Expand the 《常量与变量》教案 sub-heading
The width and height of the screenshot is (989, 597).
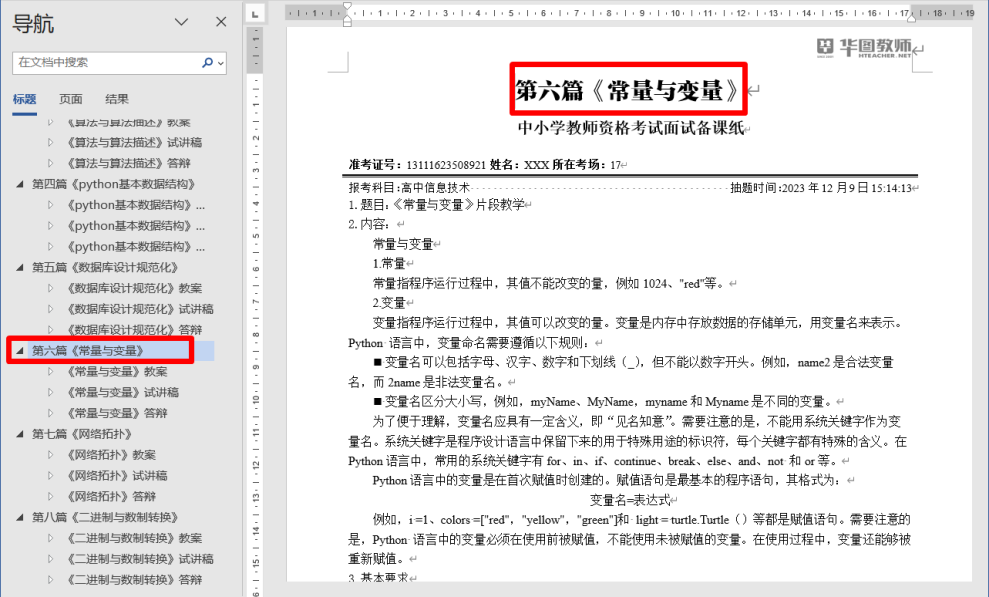click(51, 372)
